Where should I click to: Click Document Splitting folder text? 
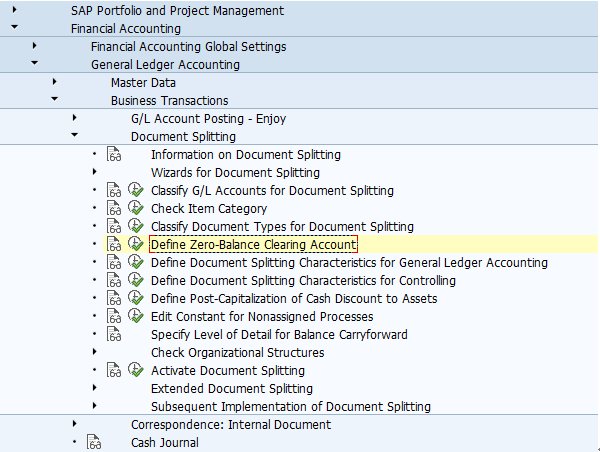click(183, 137)
